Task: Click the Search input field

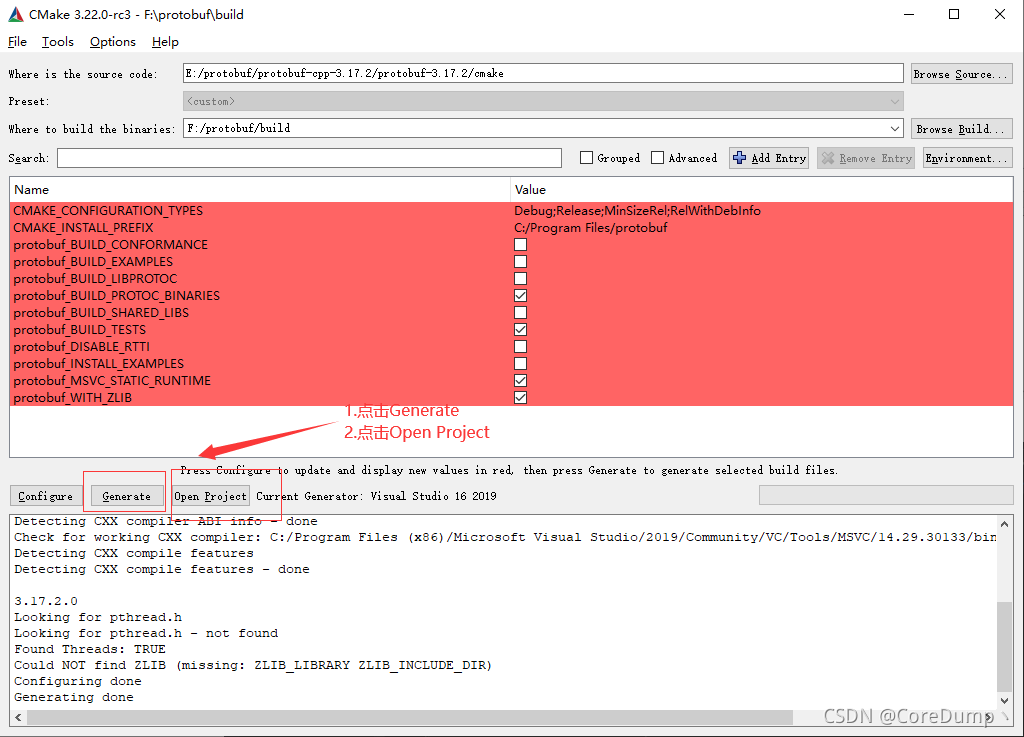Action: [310, 158]
